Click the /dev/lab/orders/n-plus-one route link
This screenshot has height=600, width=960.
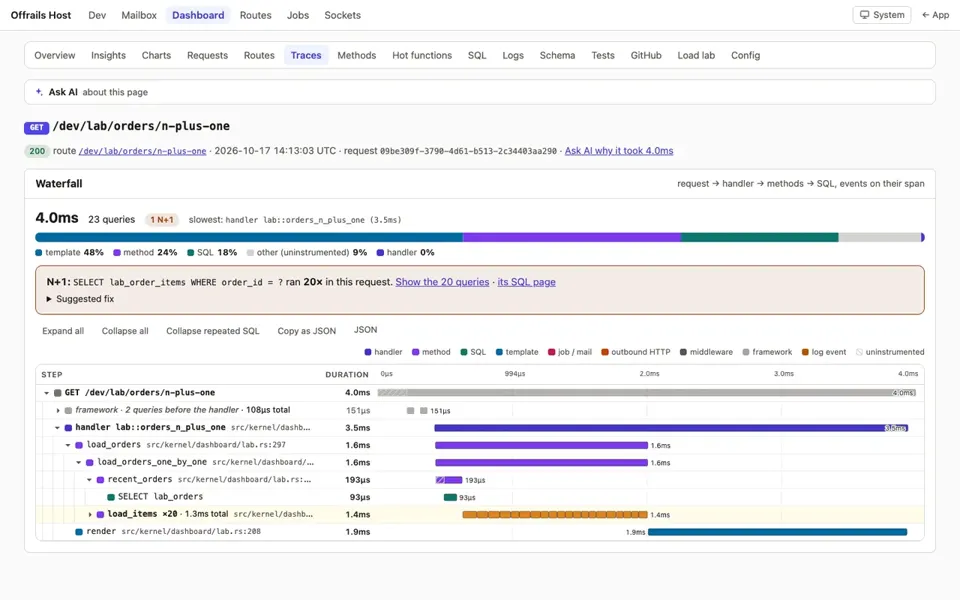[142, 151]
